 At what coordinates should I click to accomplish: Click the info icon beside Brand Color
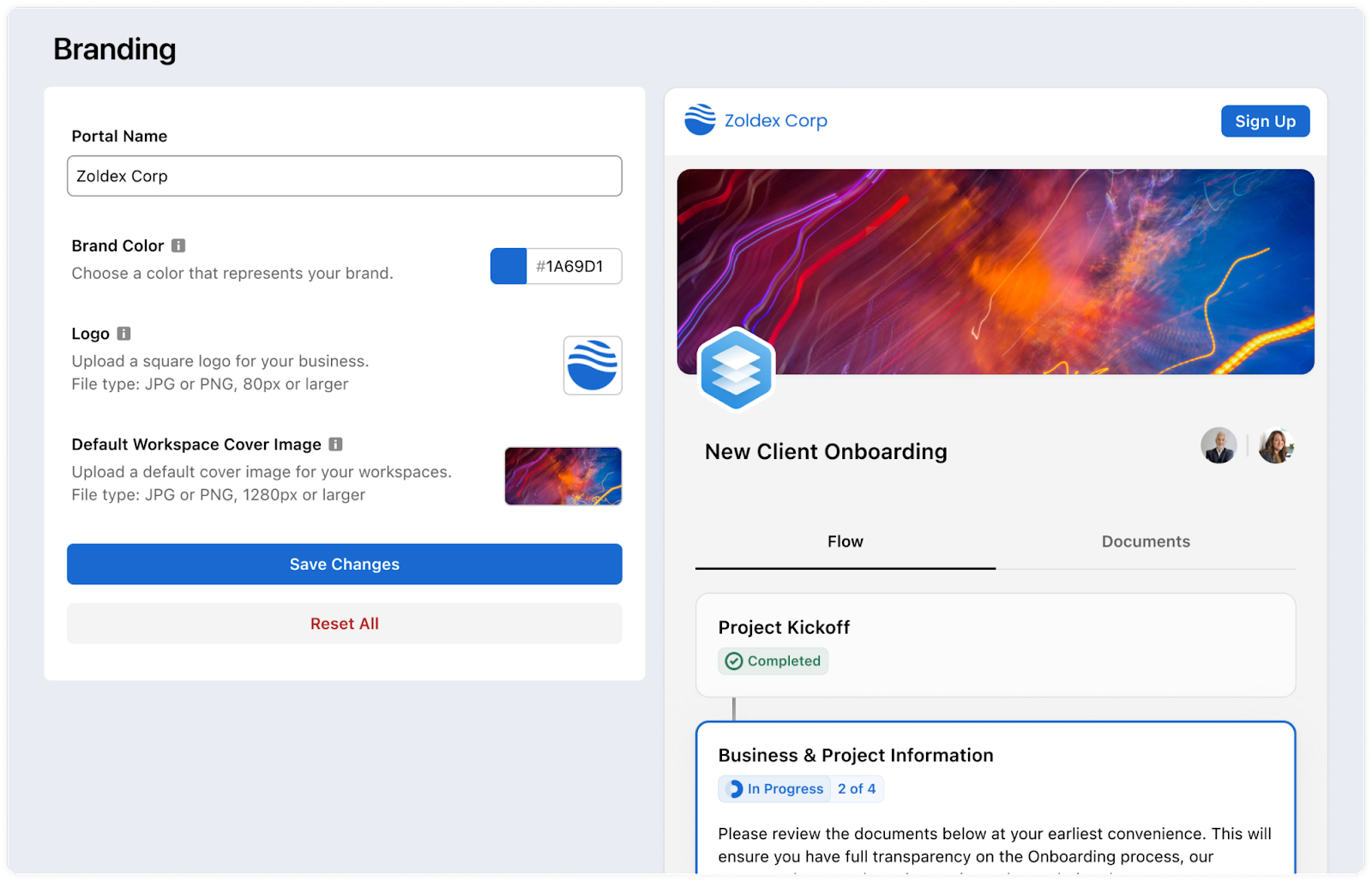tap(178, 245)
